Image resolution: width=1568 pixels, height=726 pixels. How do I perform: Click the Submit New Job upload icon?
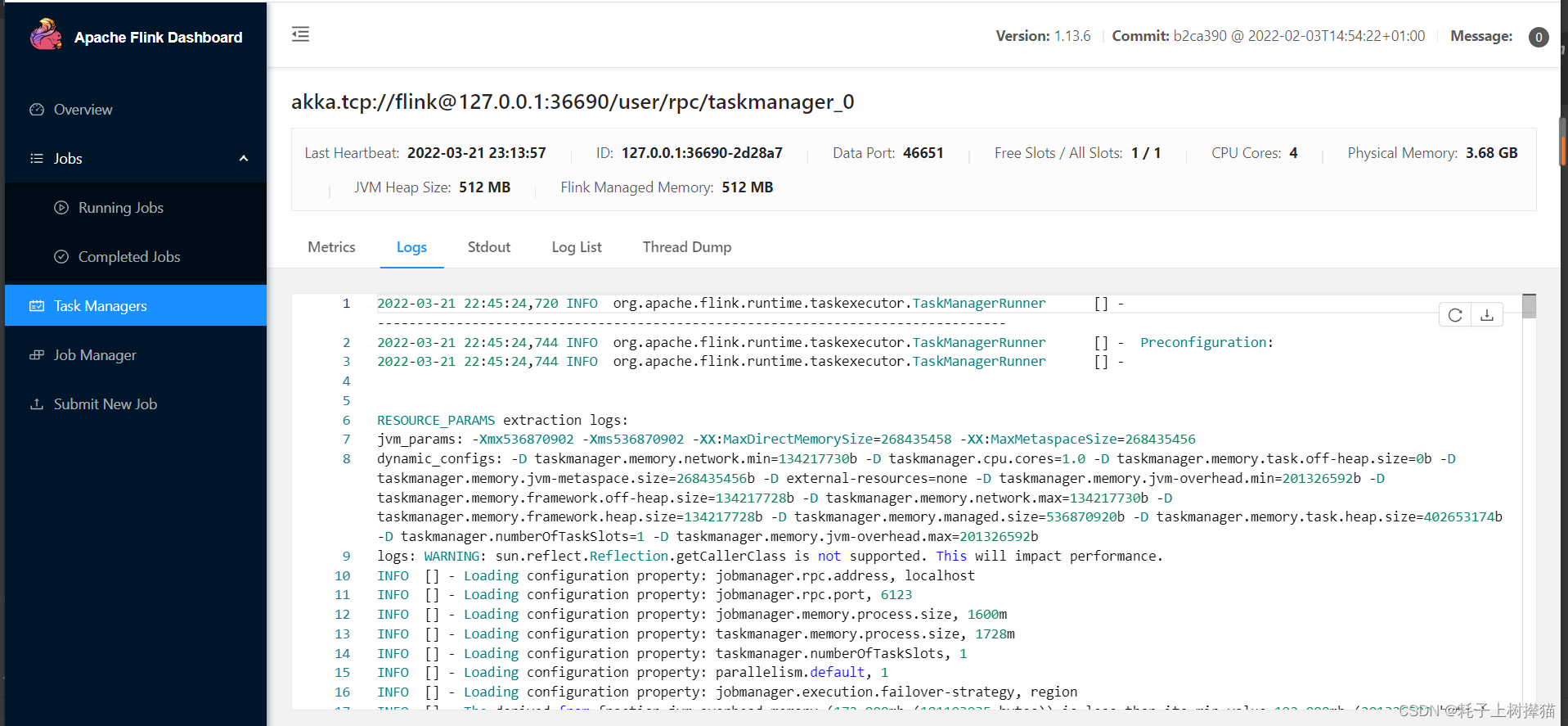(37, 404)
